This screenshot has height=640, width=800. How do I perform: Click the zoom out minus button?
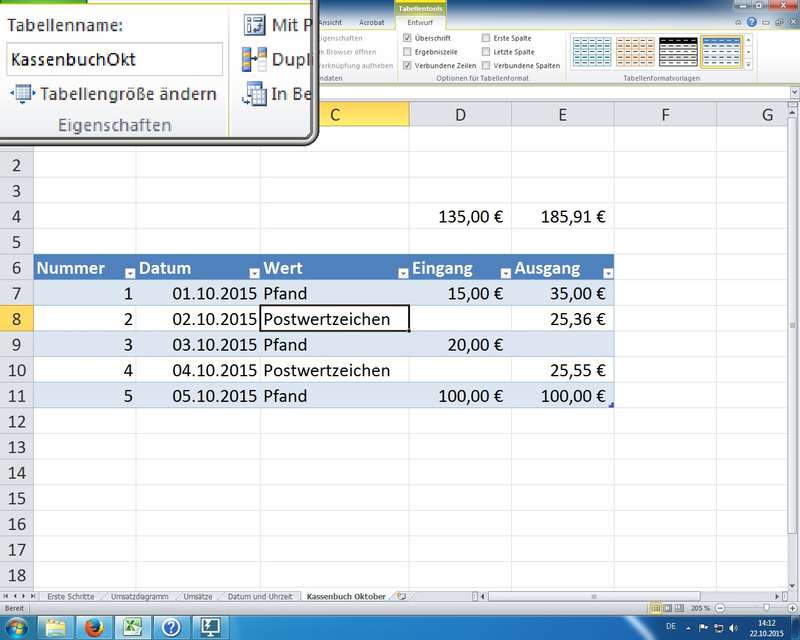pyautogui.click(x=720, y=608)
